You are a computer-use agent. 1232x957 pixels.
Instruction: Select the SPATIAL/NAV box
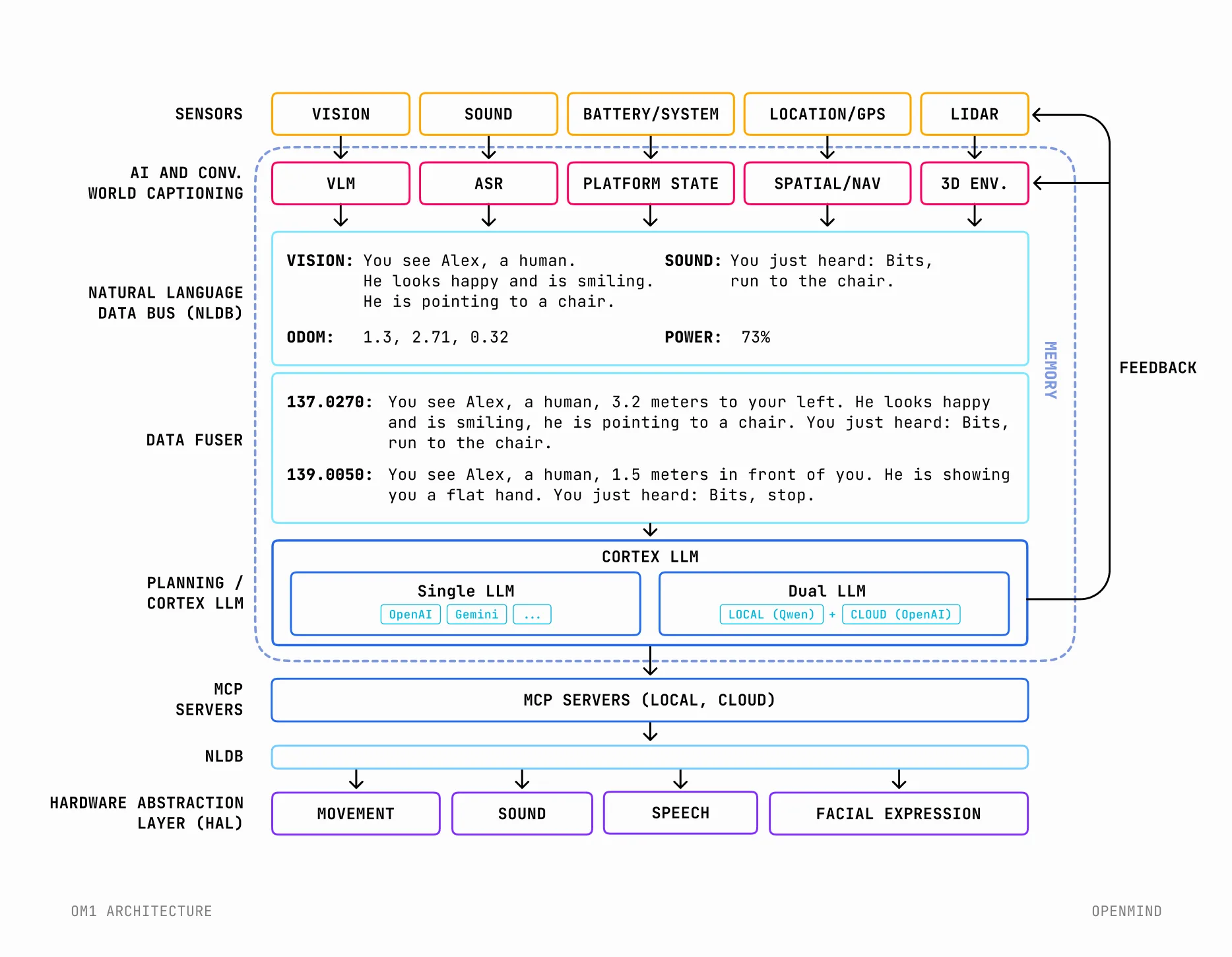point(827,183)
